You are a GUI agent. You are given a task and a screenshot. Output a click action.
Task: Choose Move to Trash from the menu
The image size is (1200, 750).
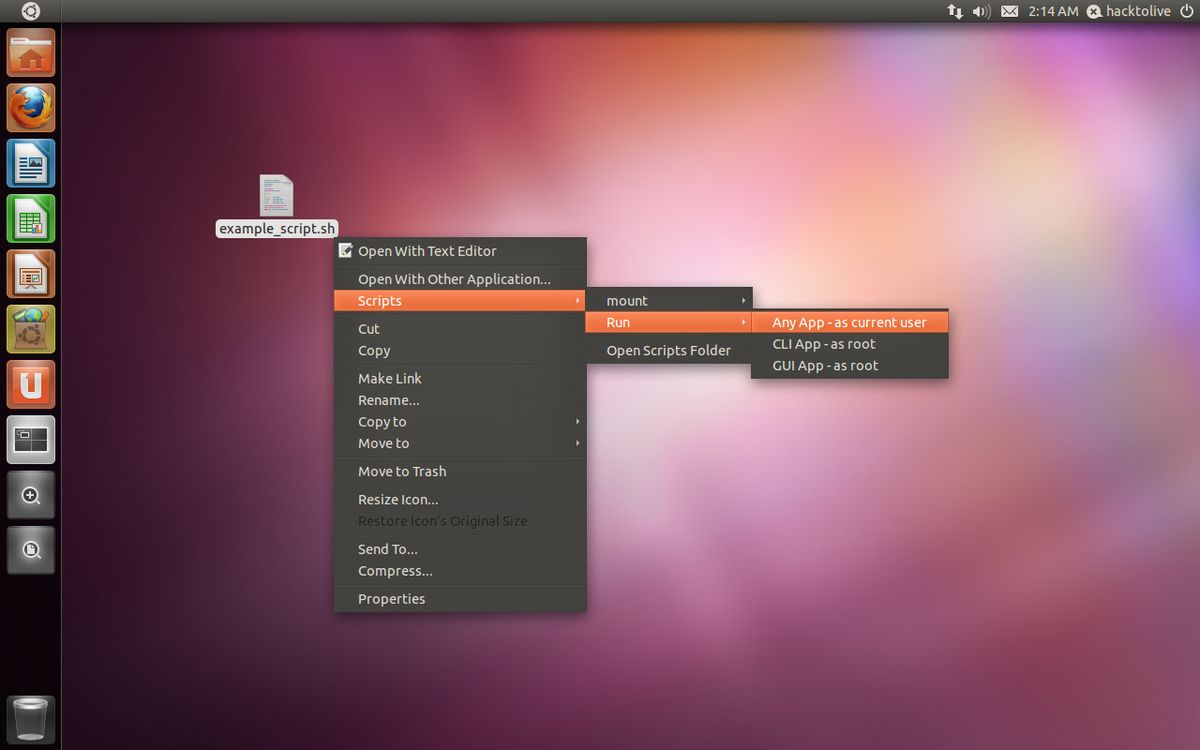pyautogui.click(x=402, y=471)
